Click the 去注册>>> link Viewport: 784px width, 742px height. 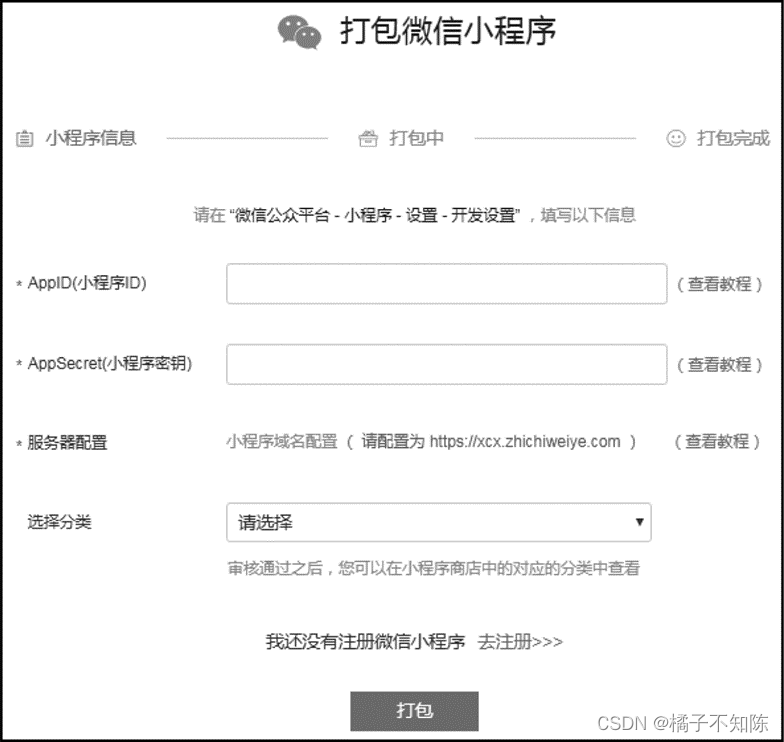[520, 642]
